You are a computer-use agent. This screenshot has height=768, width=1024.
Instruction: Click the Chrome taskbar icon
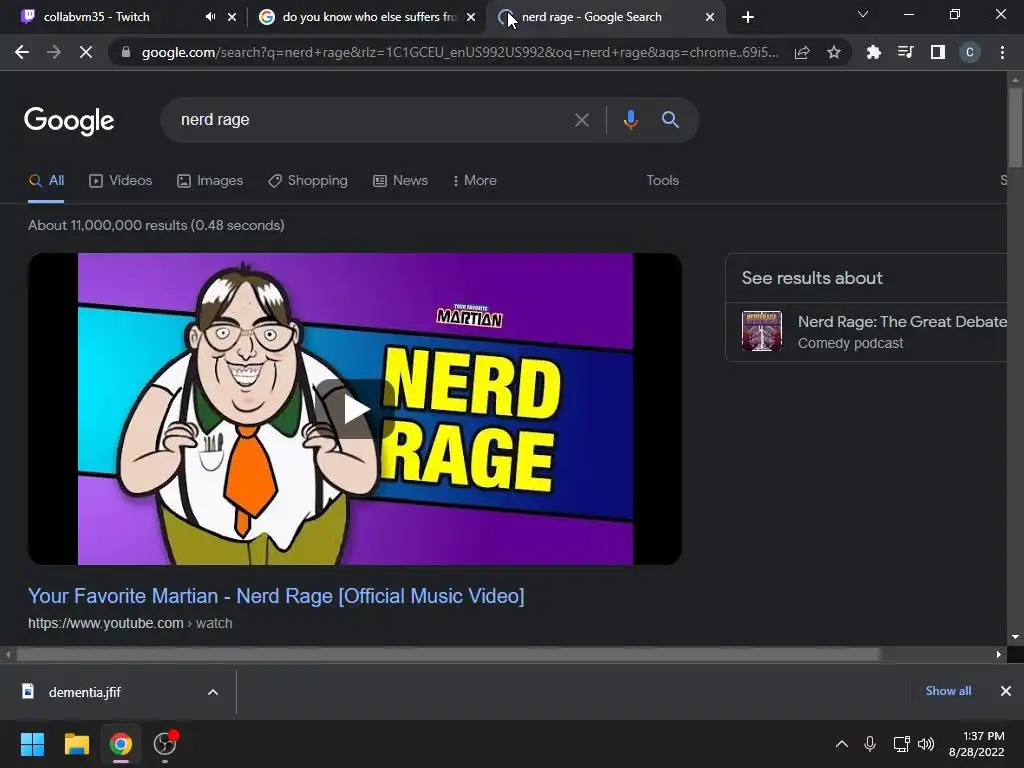(x=120, y=744)
